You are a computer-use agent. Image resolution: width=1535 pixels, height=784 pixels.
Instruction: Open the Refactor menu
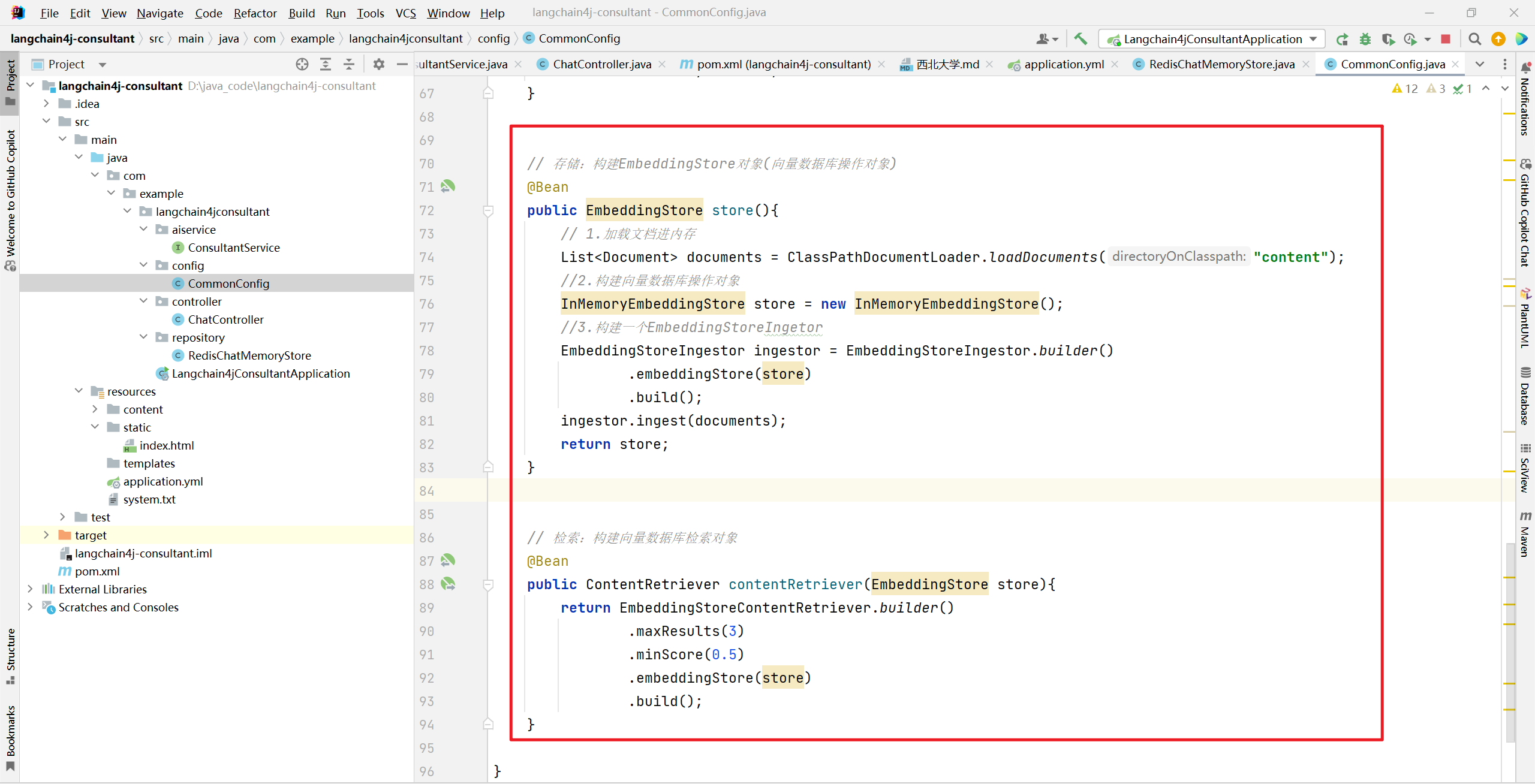click(x=255, y=13)
